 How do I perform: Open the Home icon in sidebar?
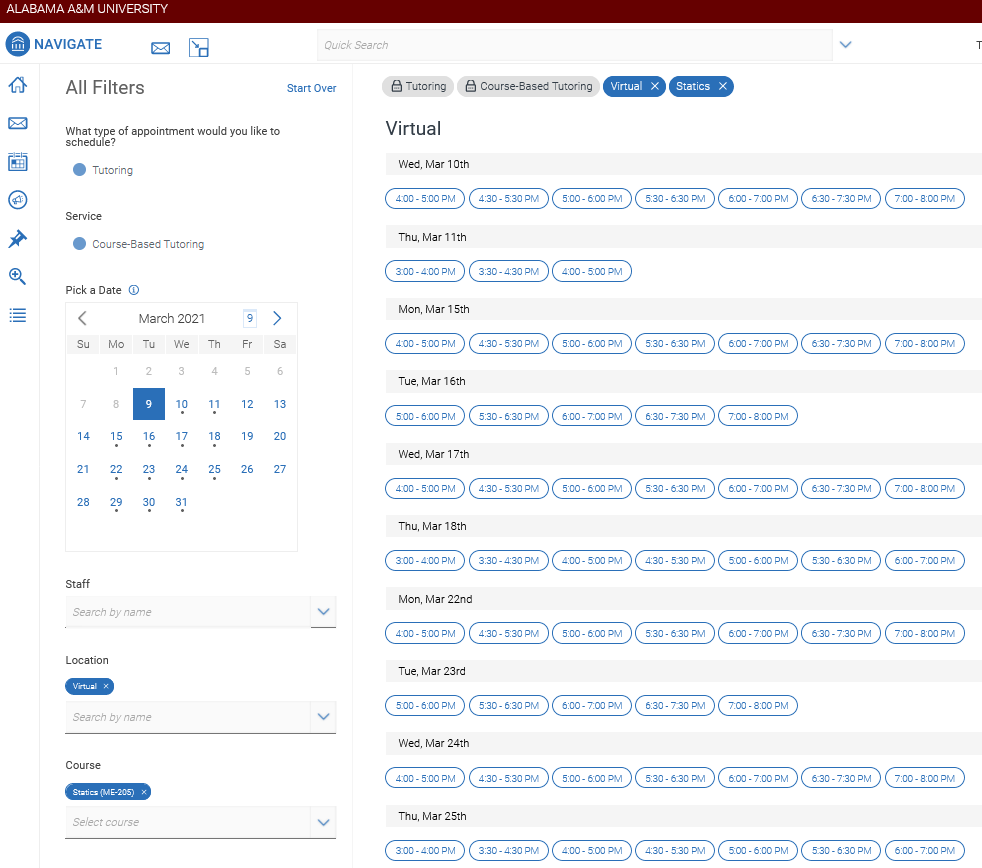[17, 85]
